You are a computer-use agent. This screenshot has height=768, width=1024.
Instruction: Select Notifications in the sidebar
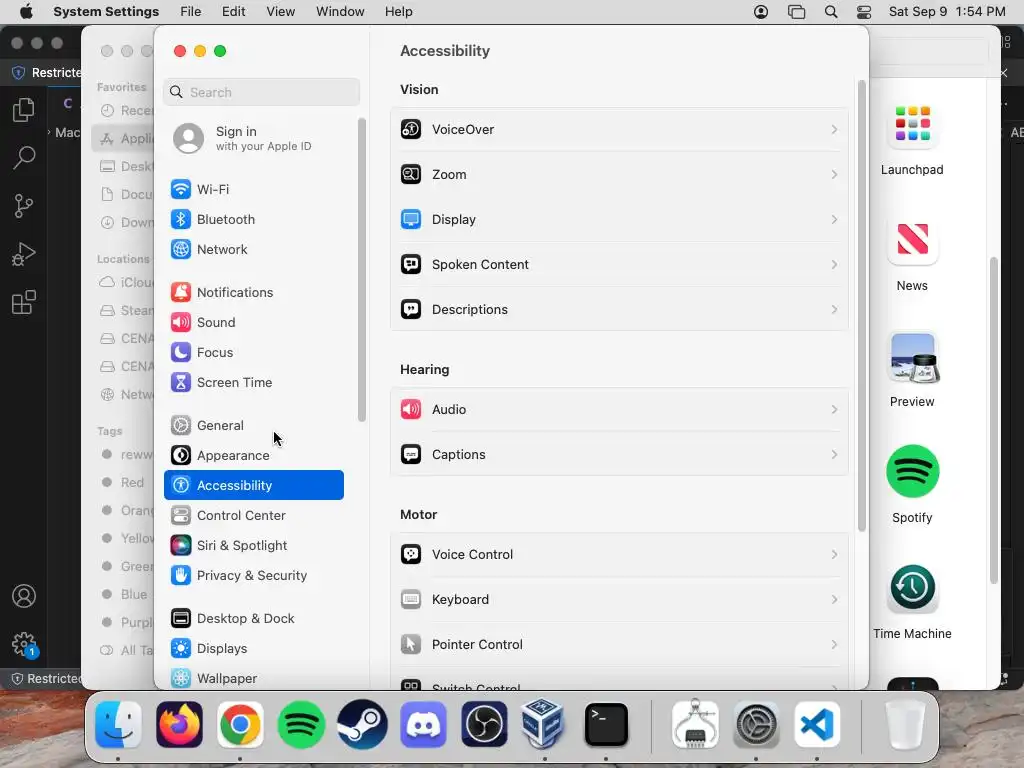point(254,293)
